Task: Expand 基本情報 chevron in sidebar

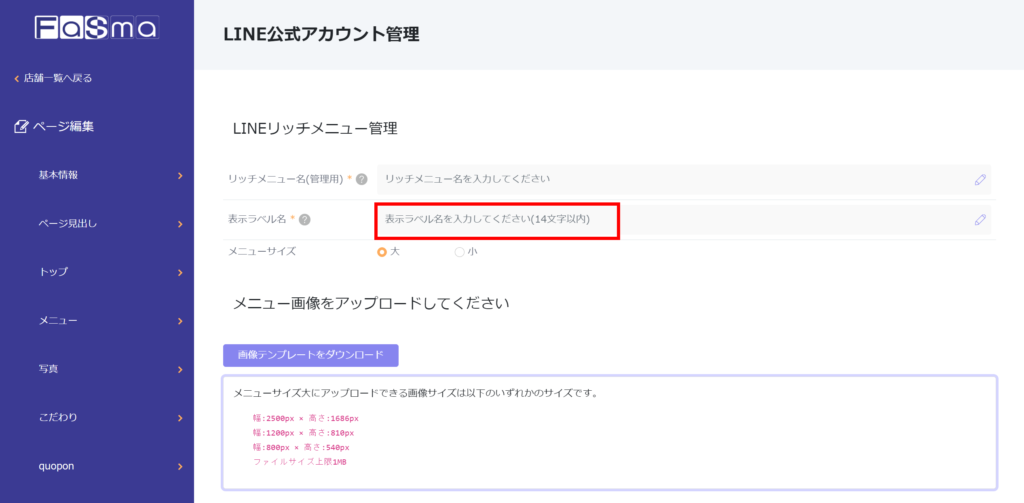Action: [180, 176]
